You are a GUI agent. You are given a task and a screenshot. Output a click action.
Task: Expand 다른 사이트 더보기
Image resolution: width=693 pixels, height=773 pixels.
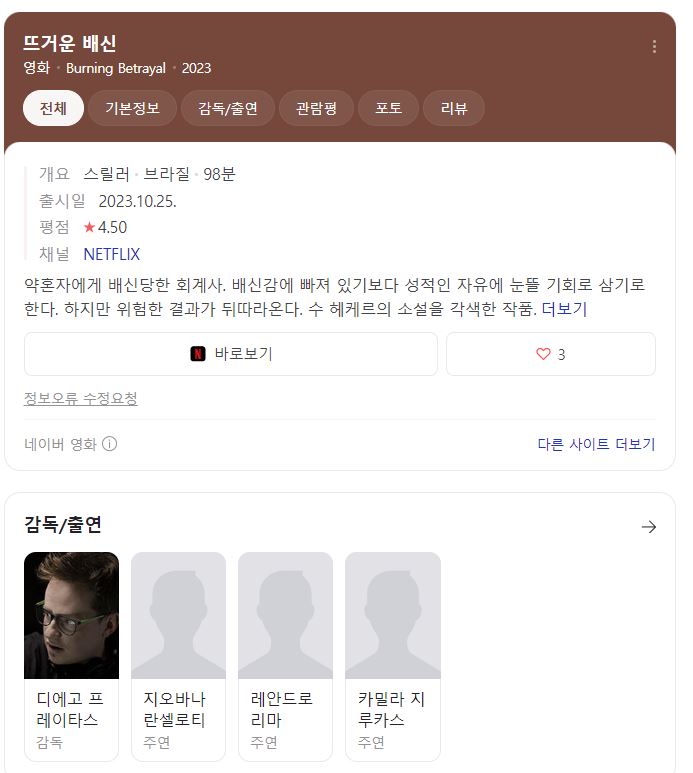tap(596, 444)
